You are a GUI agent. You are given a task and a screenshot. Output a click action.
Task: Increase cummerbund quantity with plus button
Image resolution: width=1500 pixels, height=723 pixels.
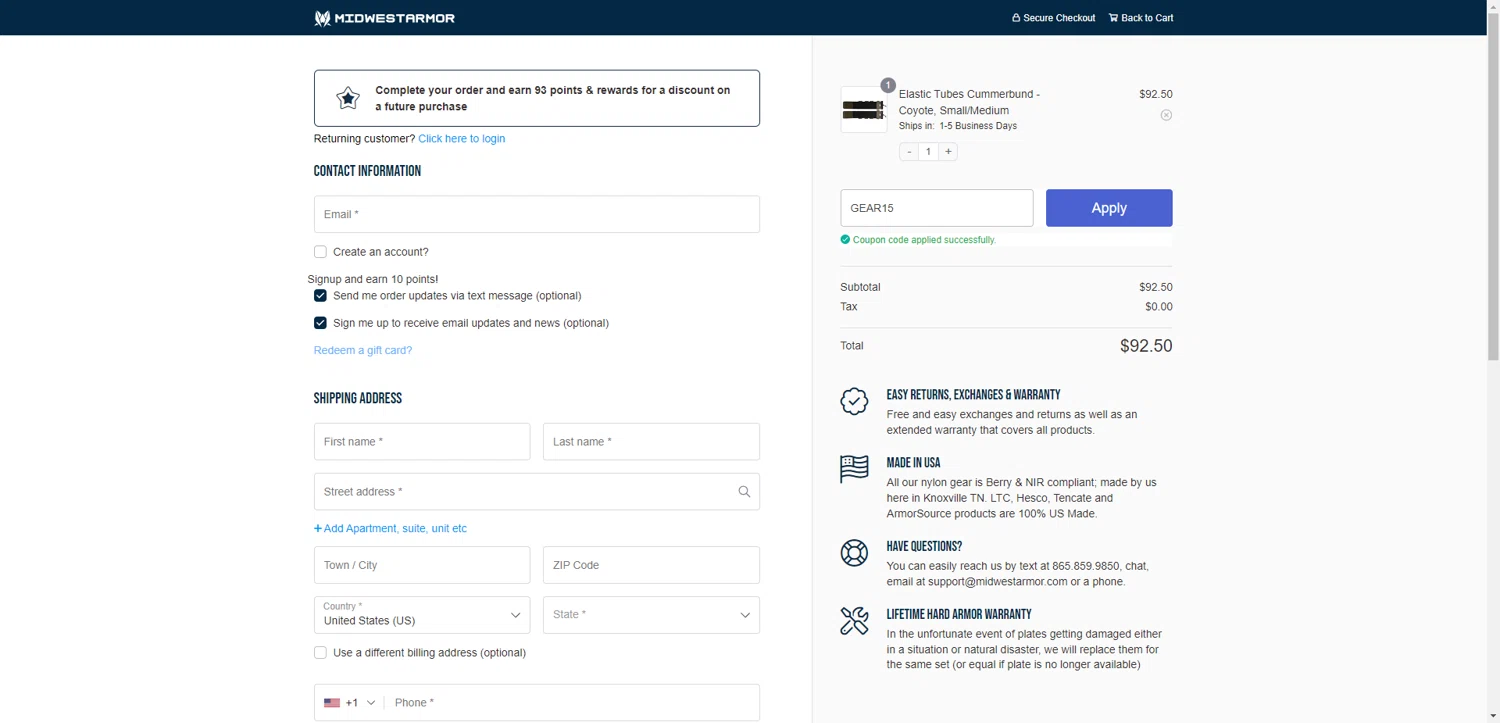(948, 152)
